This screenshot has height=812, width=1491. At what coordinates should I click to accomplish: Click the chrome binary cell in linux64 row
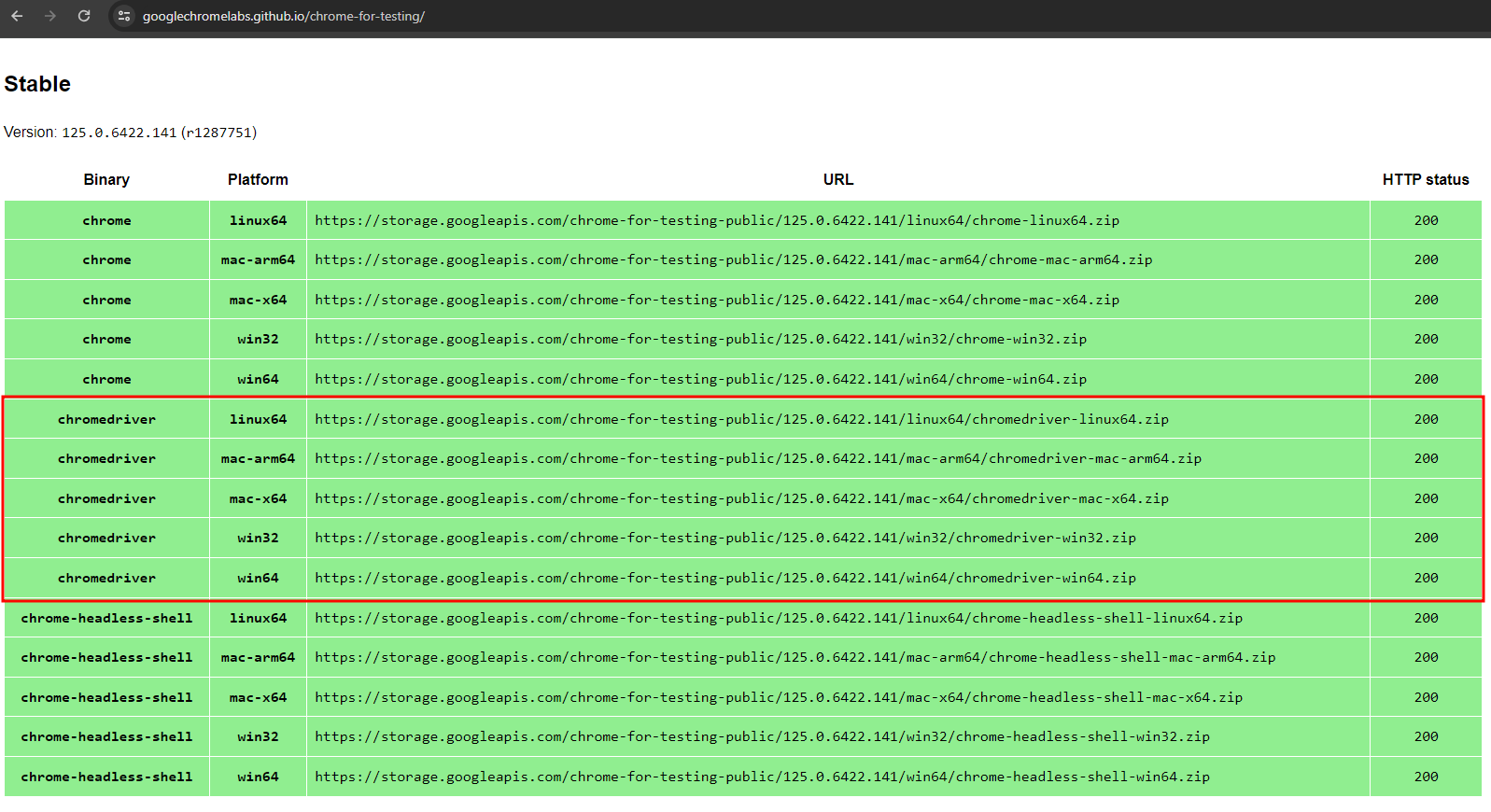tap(106, 220)
